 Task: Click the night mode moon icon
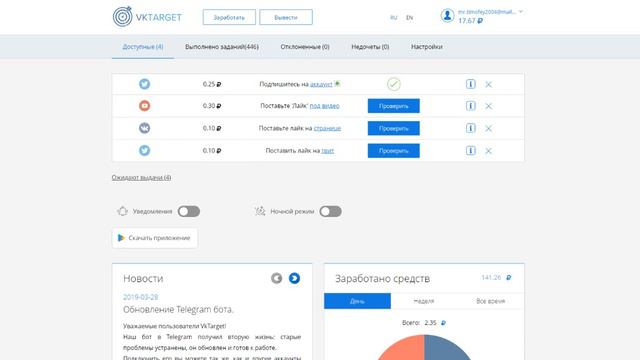click(x=260, y=211)
